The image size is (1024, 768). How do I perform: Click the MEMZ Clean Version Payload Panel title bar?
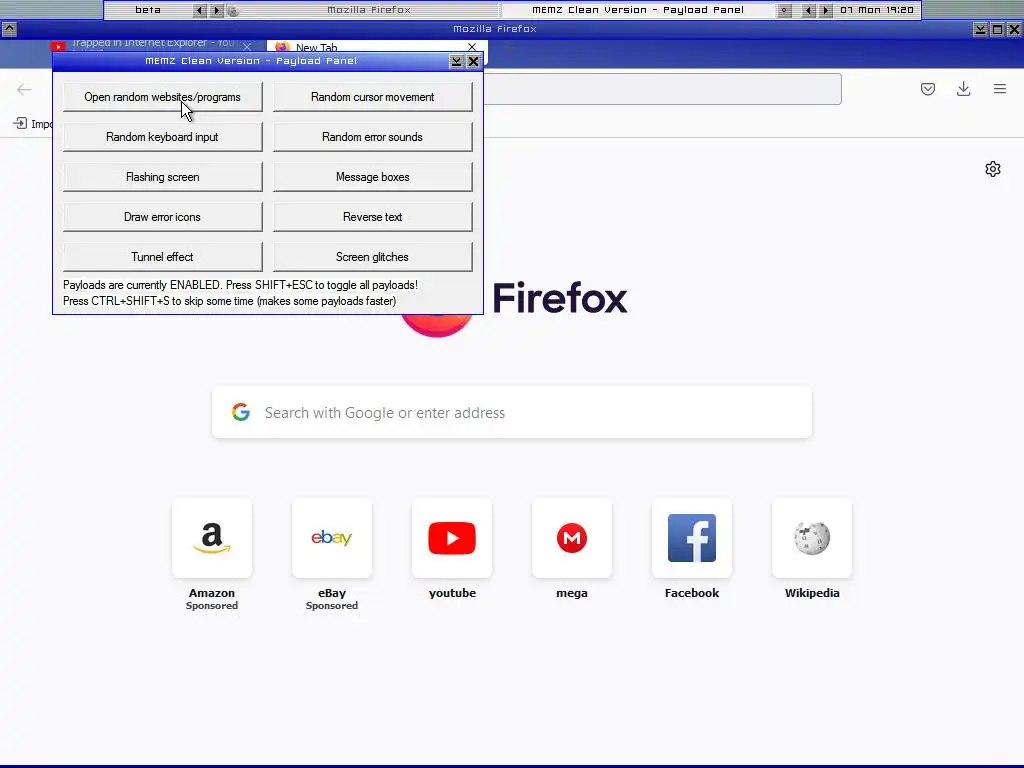tap(251, 61)
